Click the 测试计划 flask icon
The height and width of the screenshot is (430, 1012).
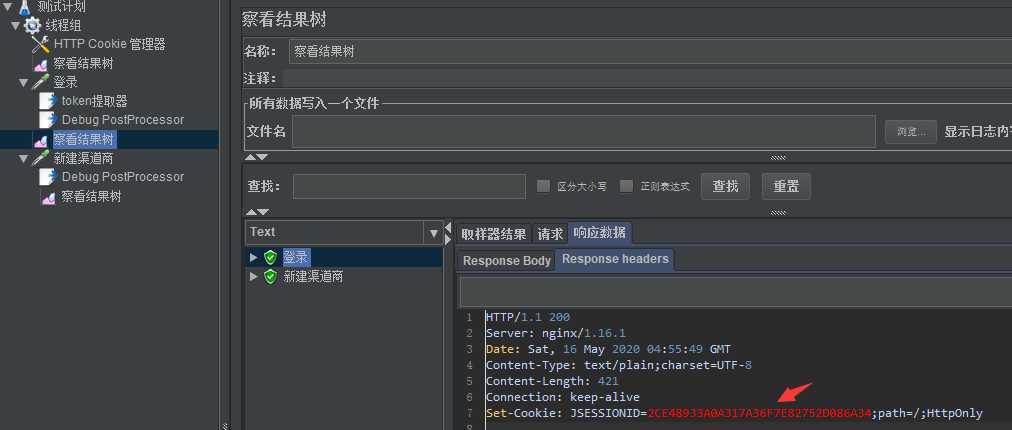[25, 8]
